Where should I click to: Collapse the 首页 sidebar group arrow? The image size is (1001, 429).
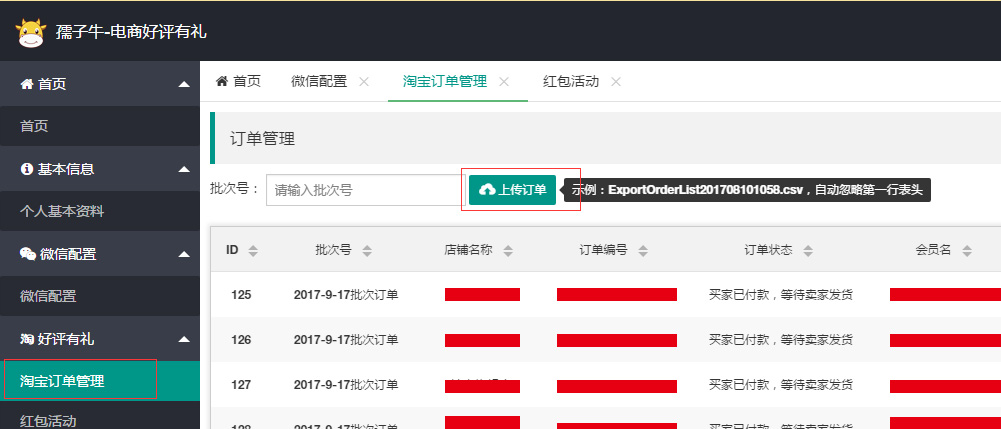(184, 84)
